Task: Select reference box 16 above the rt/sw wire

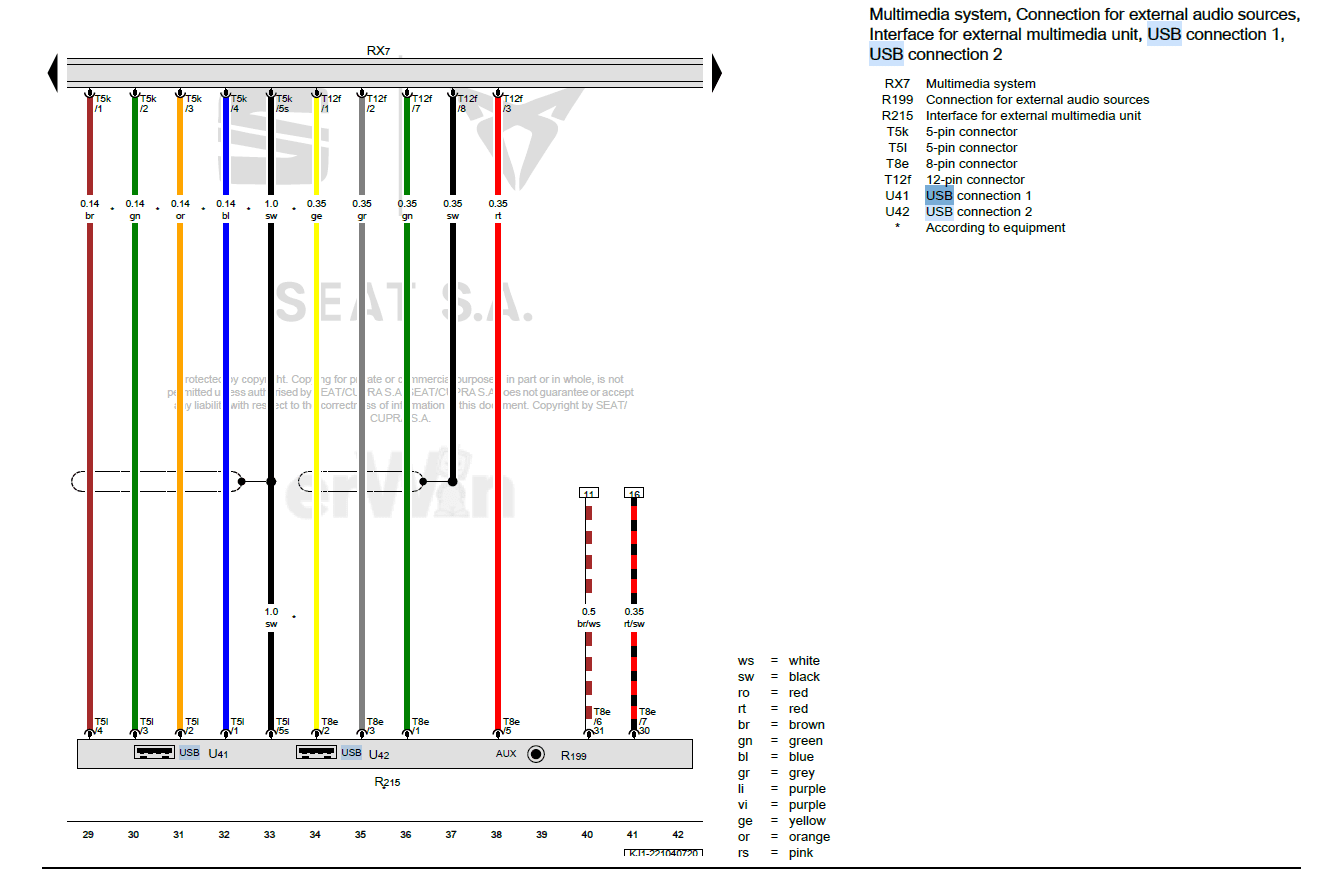Action: 633,493
